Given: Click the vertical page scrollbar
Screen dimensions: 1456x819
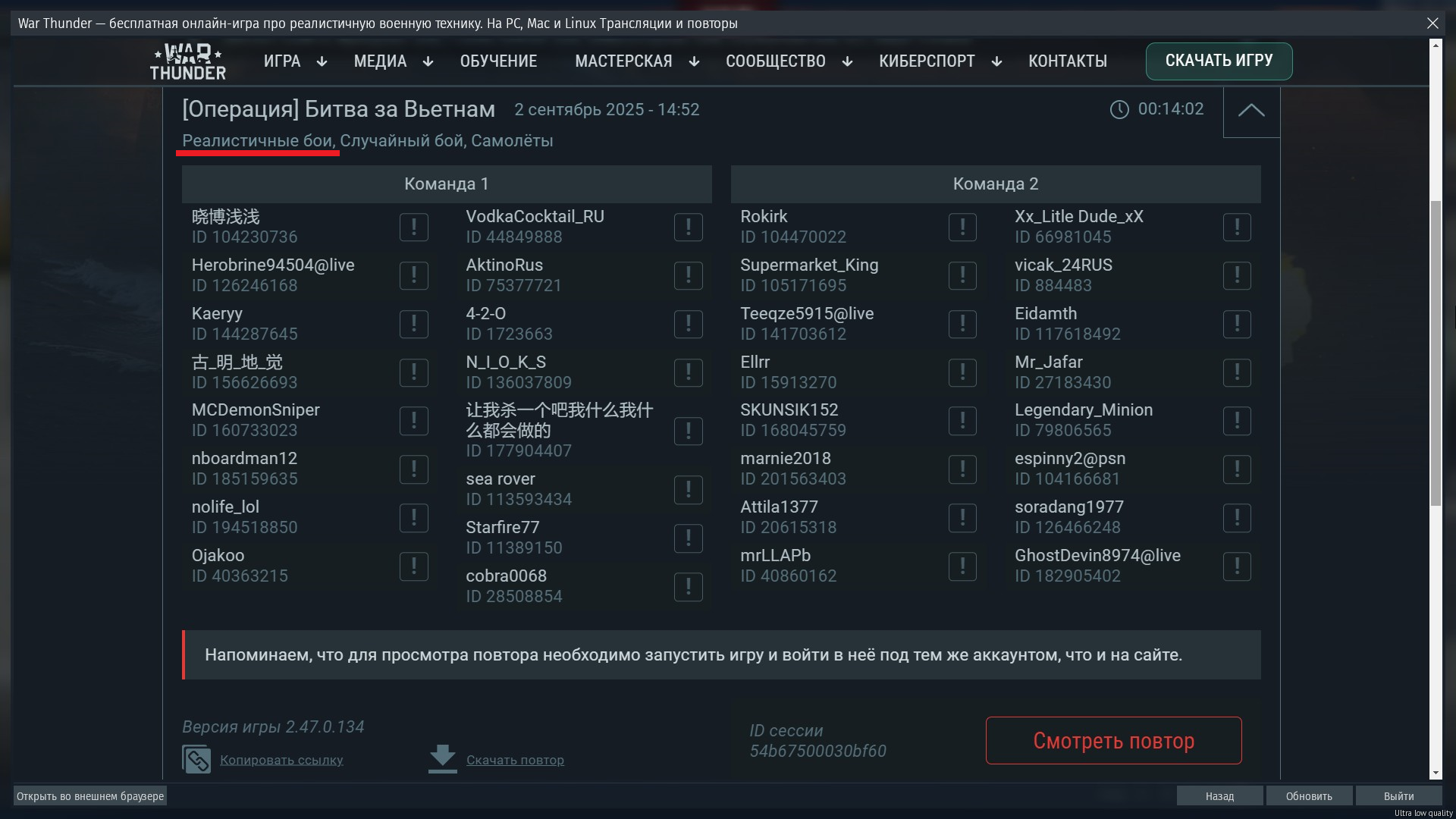Looking at the screenshot, I should pos(1435,353).
